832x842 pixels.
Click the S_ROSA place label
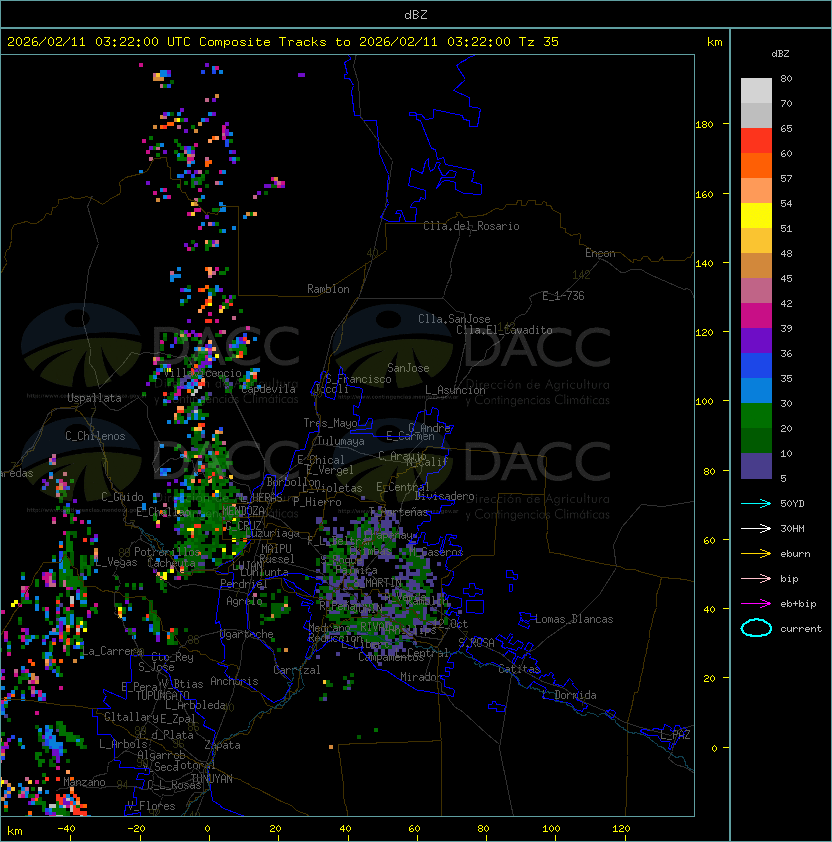(476, 642)
